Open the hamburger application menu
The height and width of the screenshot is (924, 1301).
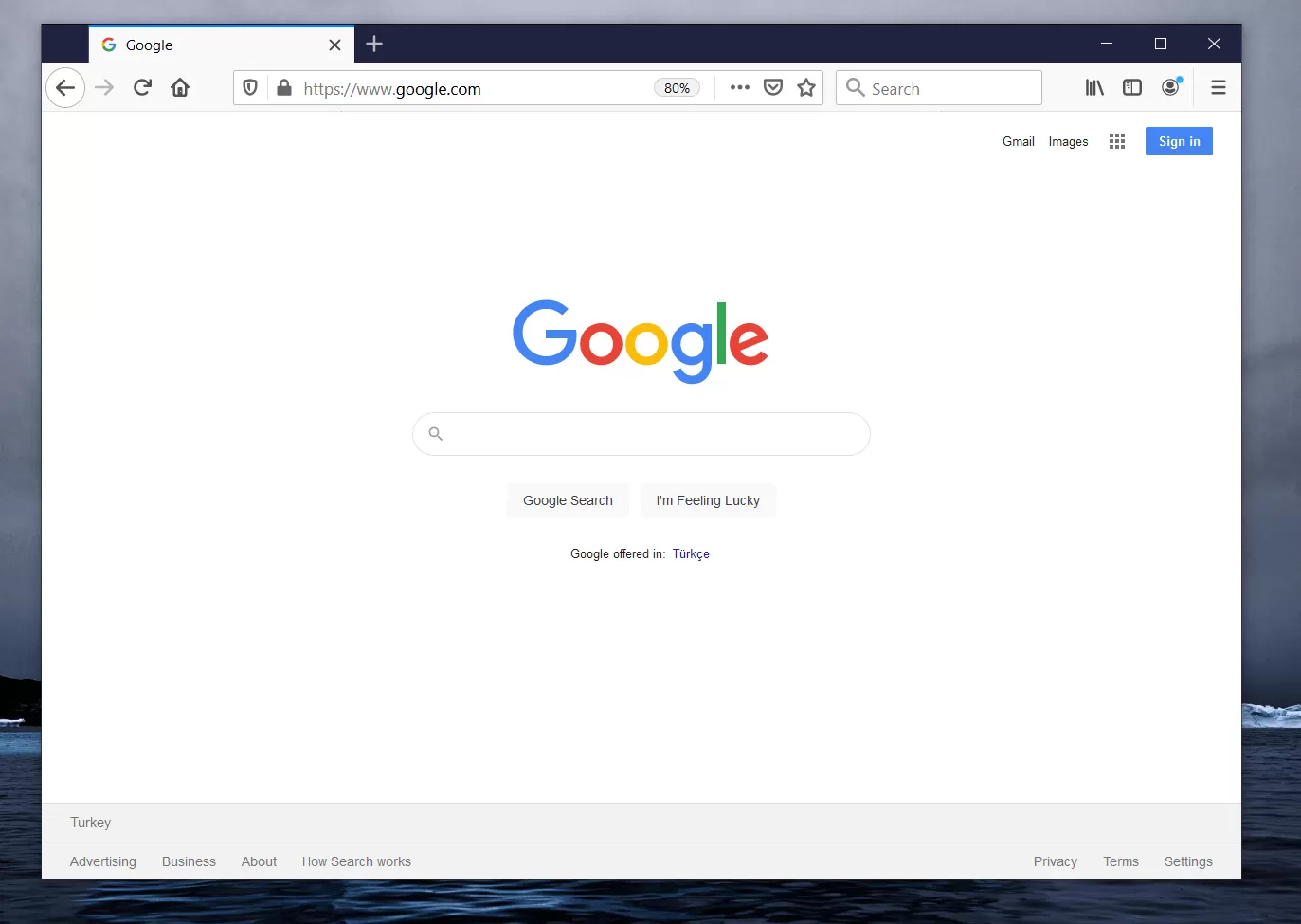pyautogui.click(x=1219, y=88)
